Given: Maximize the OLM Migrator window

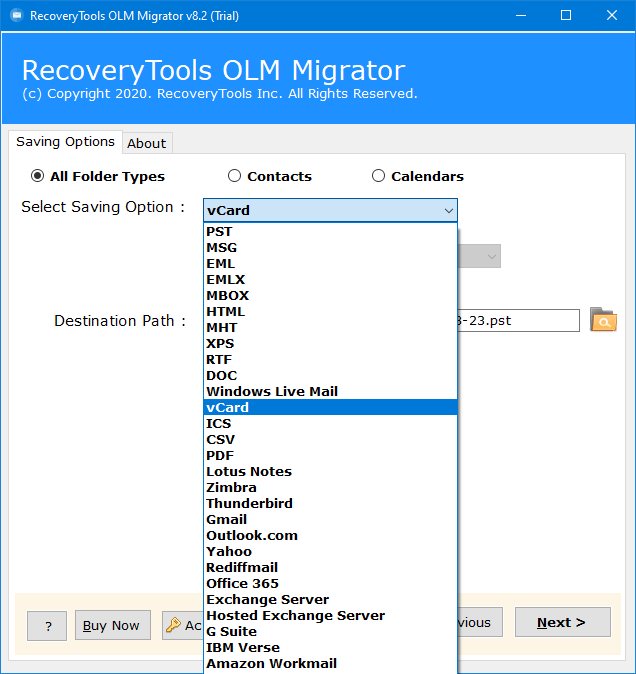Looking at the screenshot, I should [566, 15].
